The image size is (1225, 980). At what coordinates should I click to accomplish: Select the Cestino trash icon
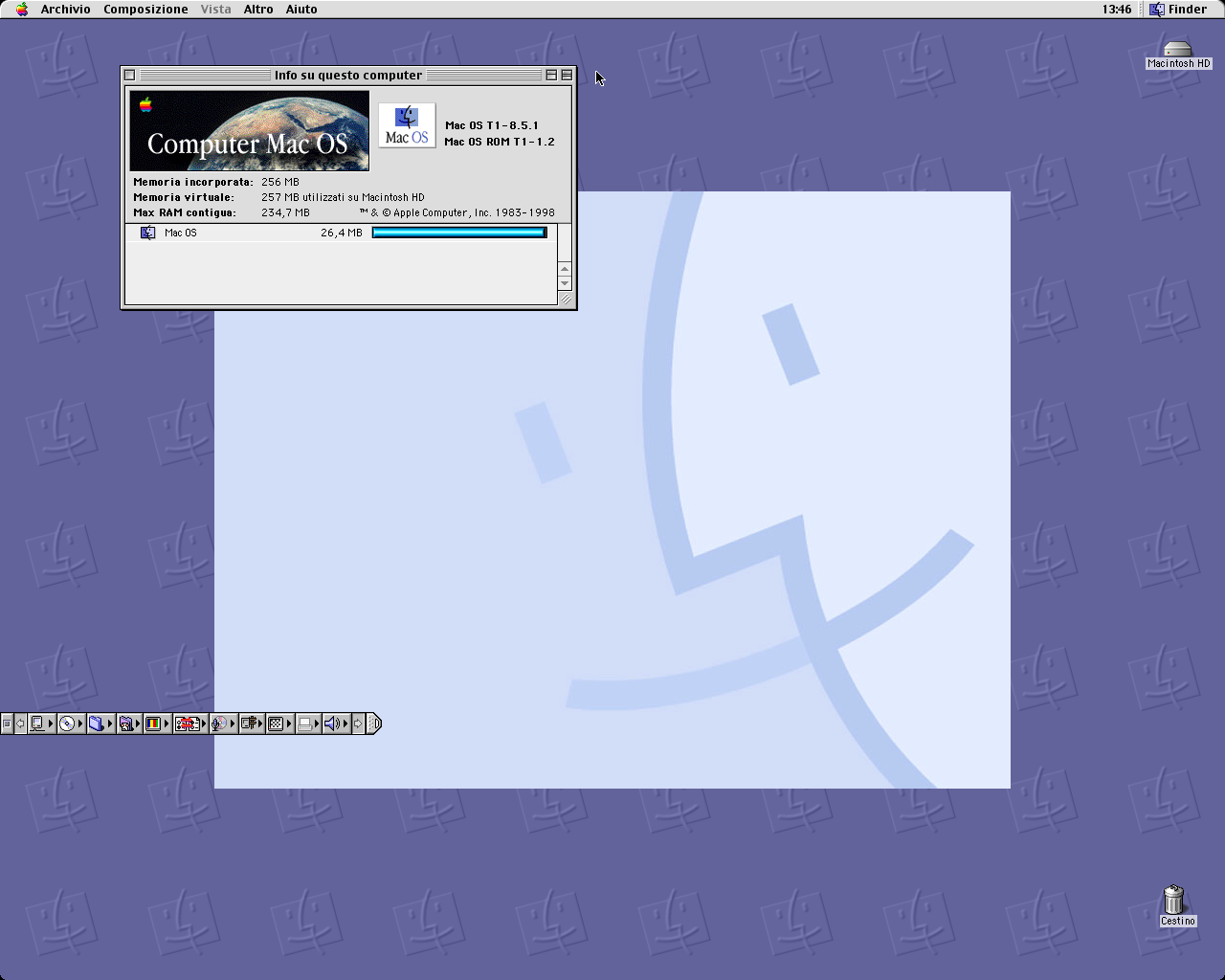click(x=1175, y=905)
